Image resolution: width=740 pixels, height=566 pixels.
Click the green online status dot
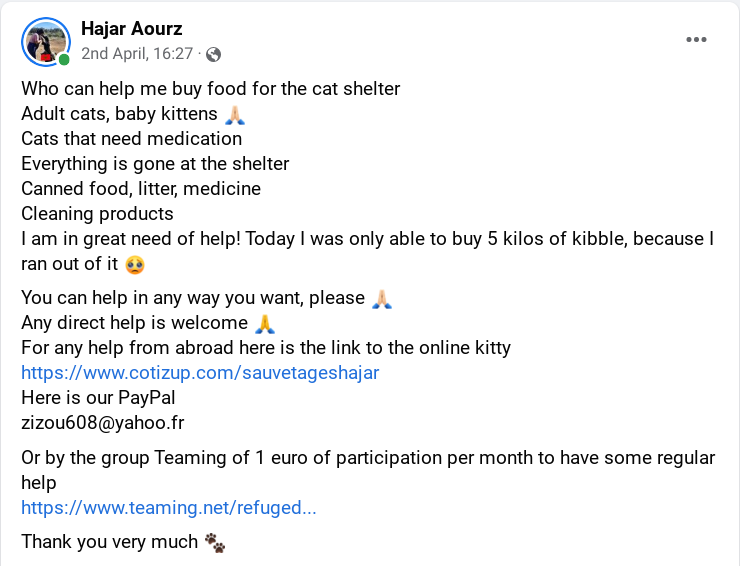(x=64, y=59)
